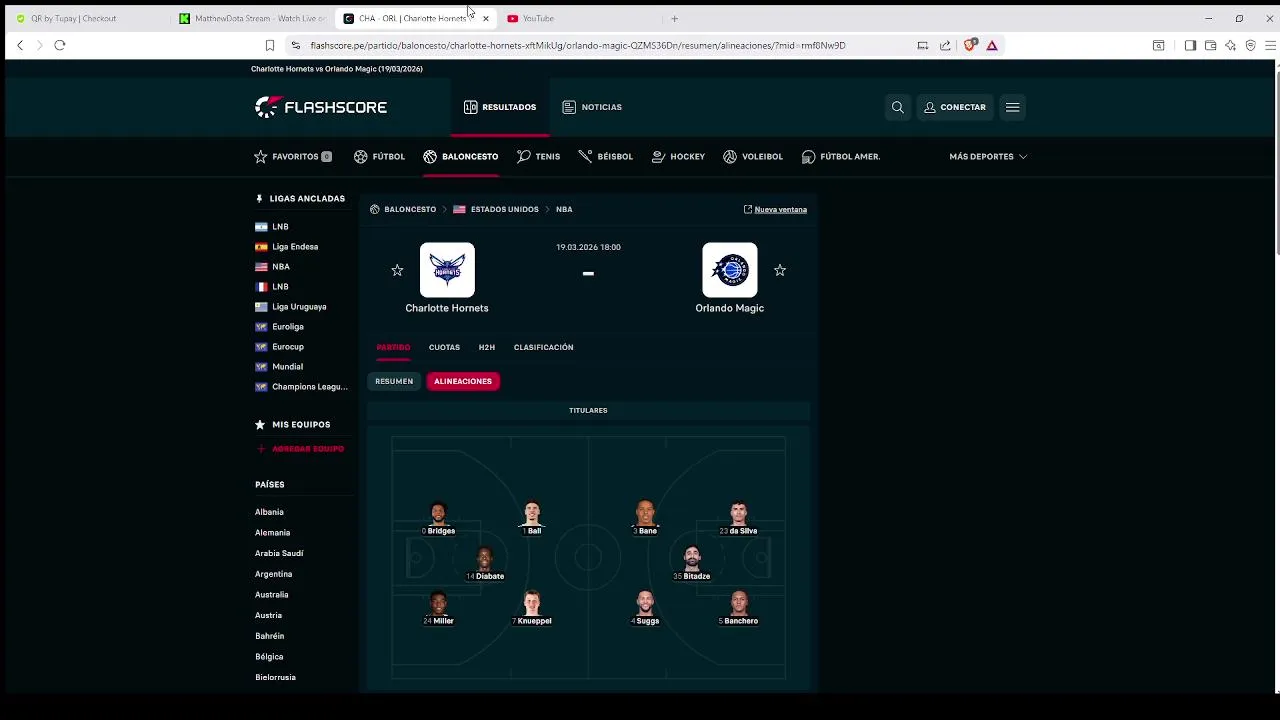
Task: Click player Ball on court
Action: [531, 519]
